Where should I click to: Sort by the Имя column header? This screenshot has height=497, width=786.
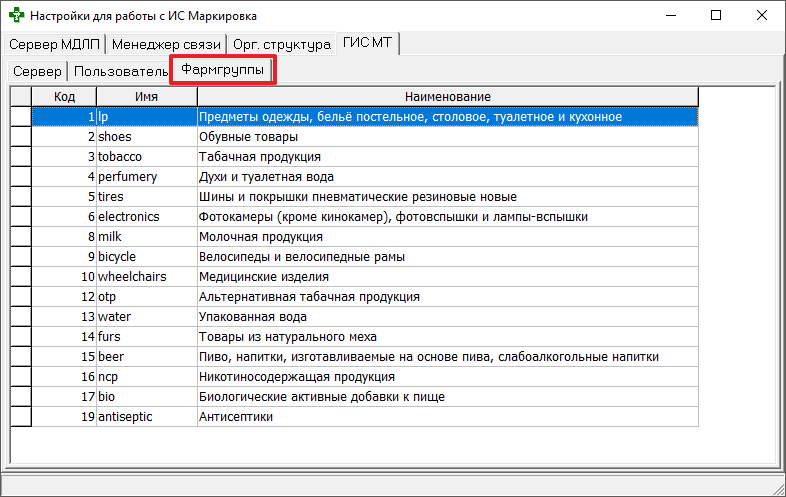pos(146,96)
